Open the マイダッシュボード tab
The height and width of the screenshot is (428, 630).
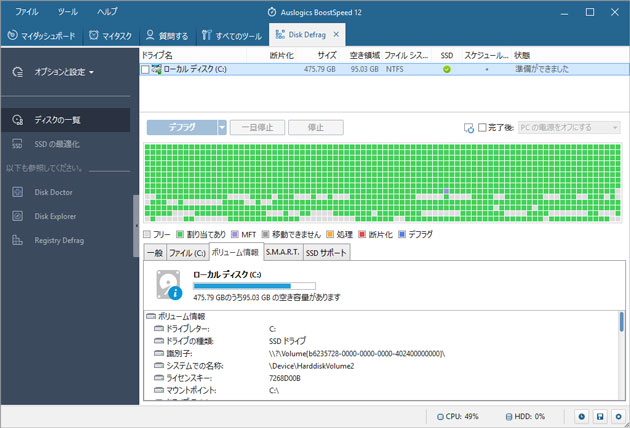41,36
